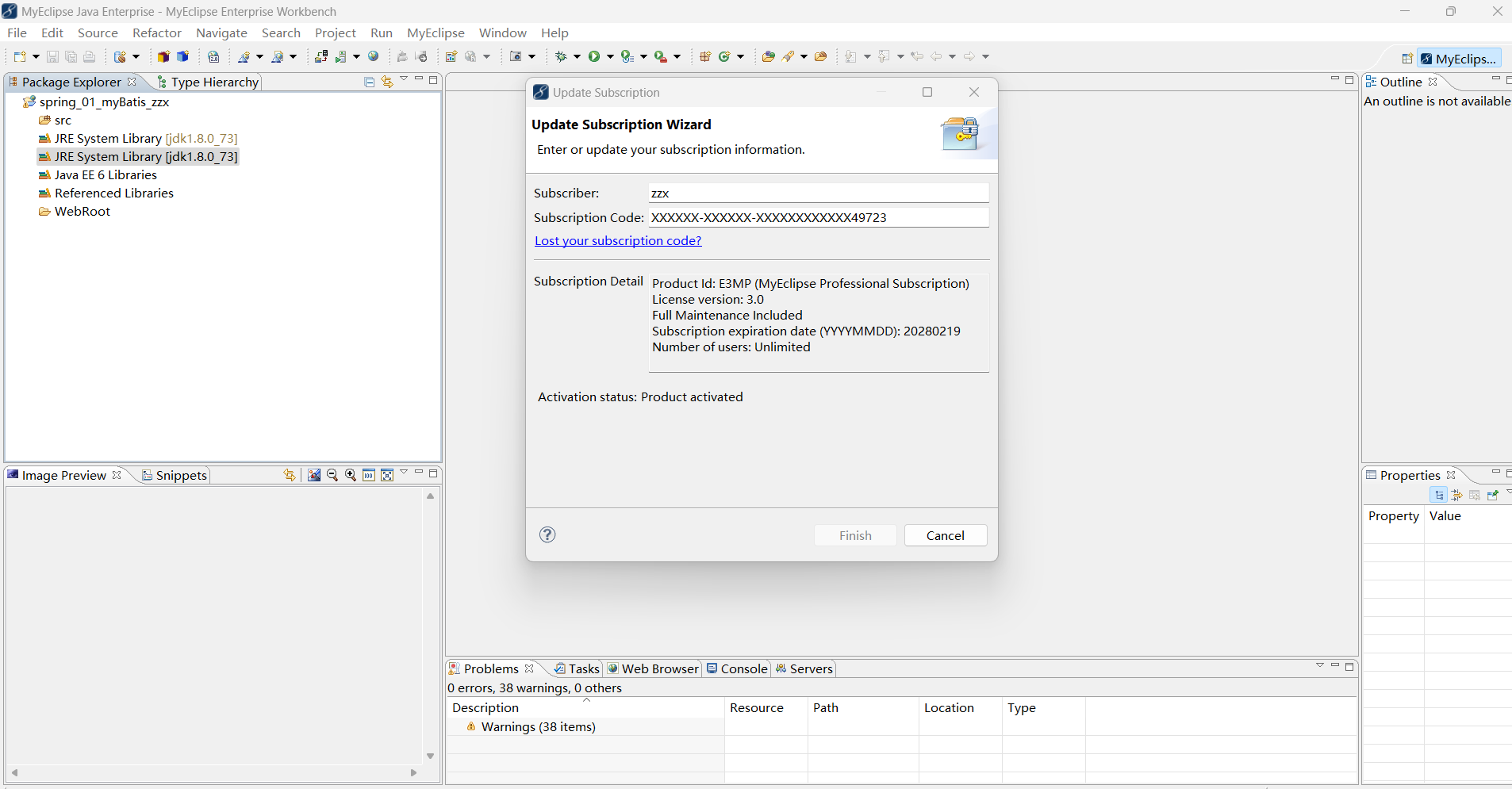1512x789 pixels.
Task: Click Zoom Out in Image Preview
Action: pyautogui.click(x=332, y=475)
